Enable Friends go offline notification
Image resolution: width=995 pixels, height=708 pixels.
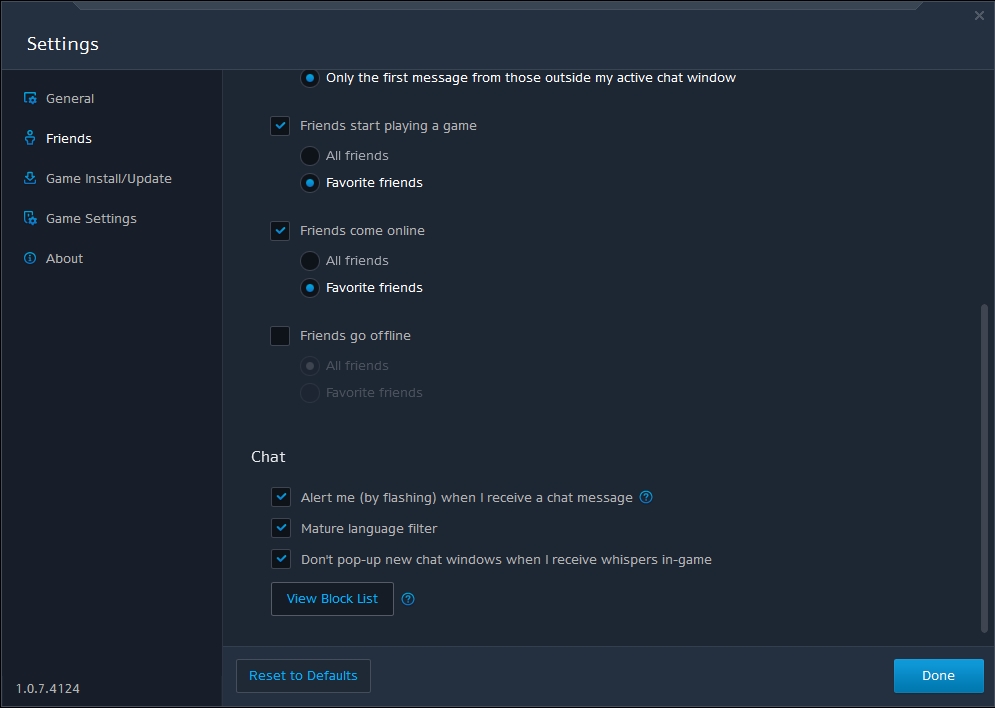pyautogui.click(x=280, y=336)
